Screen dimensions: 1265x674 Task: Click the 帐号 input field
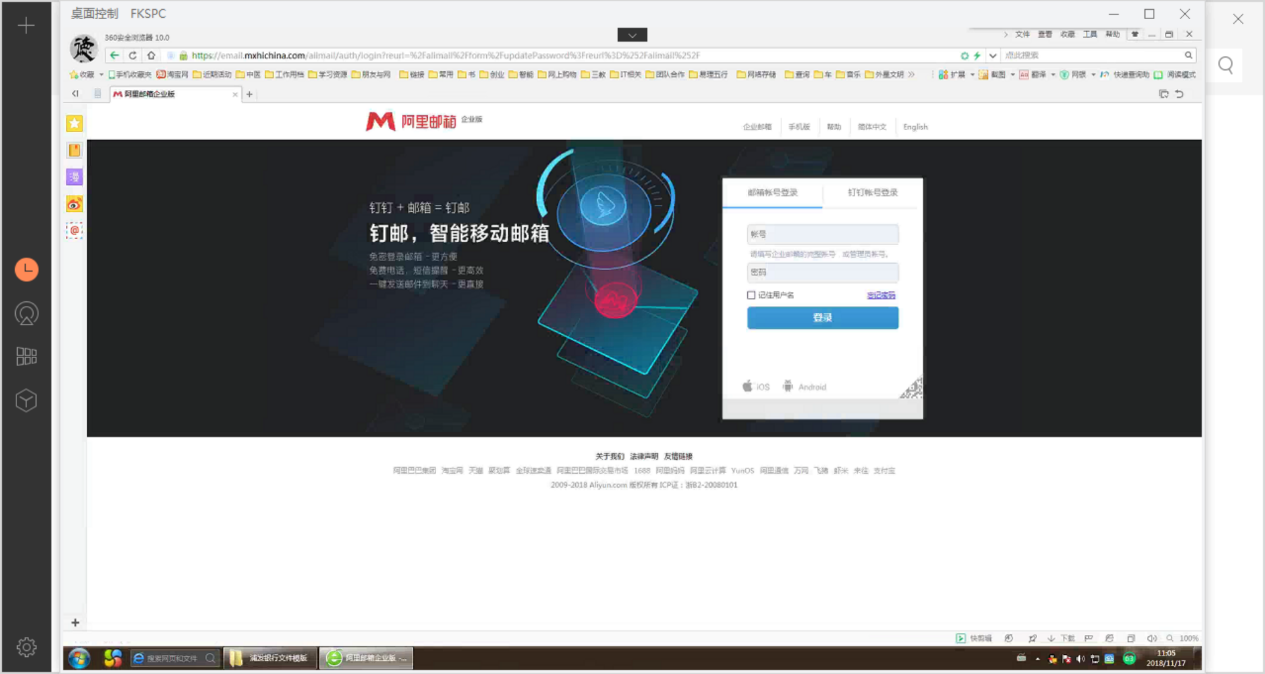click(x=822, y=234)
